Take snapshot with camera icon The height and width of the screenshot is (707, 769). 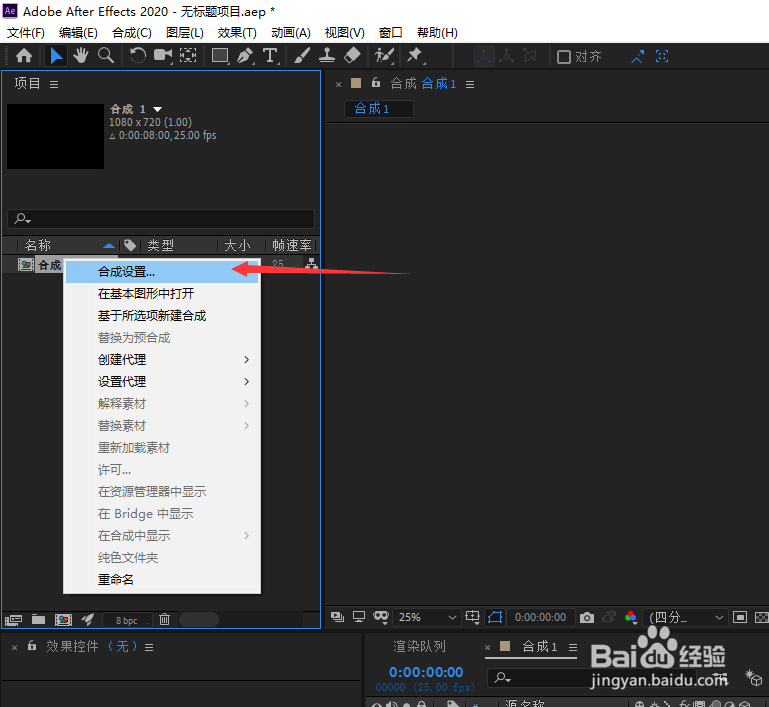tap(587, 618)
